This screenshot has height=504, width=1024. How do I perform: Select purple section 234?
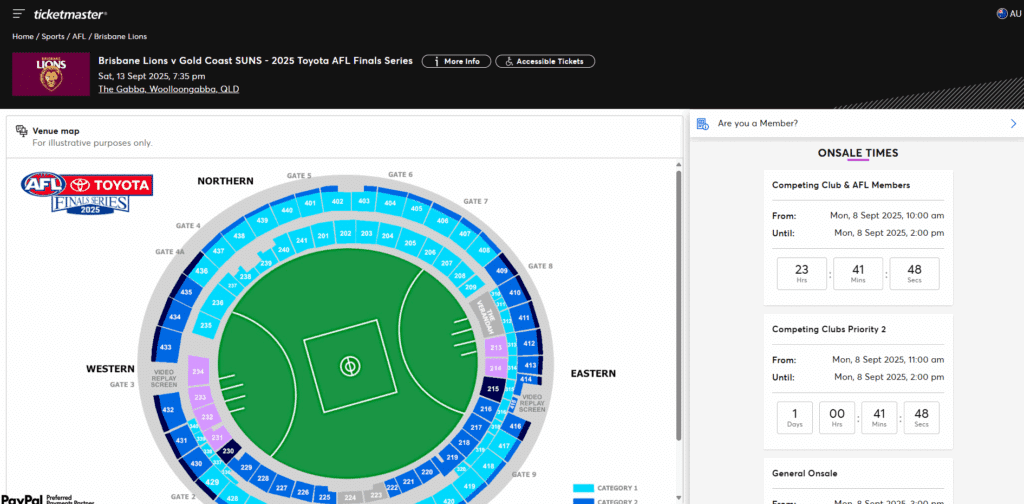click(x=198, y=371)
